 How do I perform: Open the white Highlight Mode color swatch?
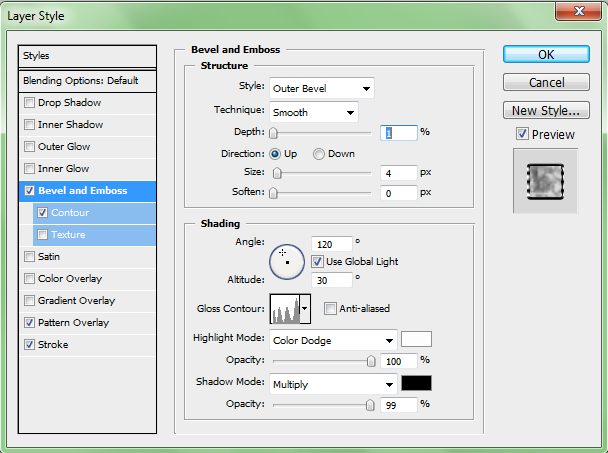click(416, 339)
